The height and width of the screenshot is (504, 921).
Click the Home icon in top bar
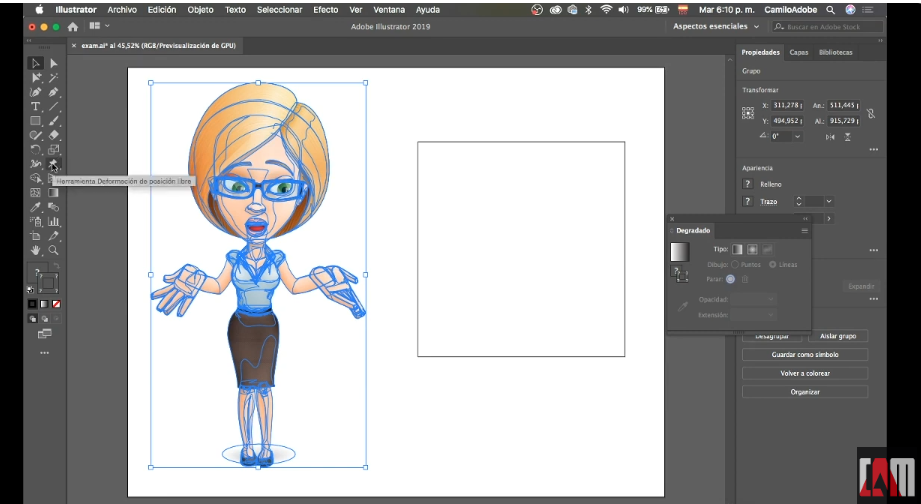[x=73, y=26]
